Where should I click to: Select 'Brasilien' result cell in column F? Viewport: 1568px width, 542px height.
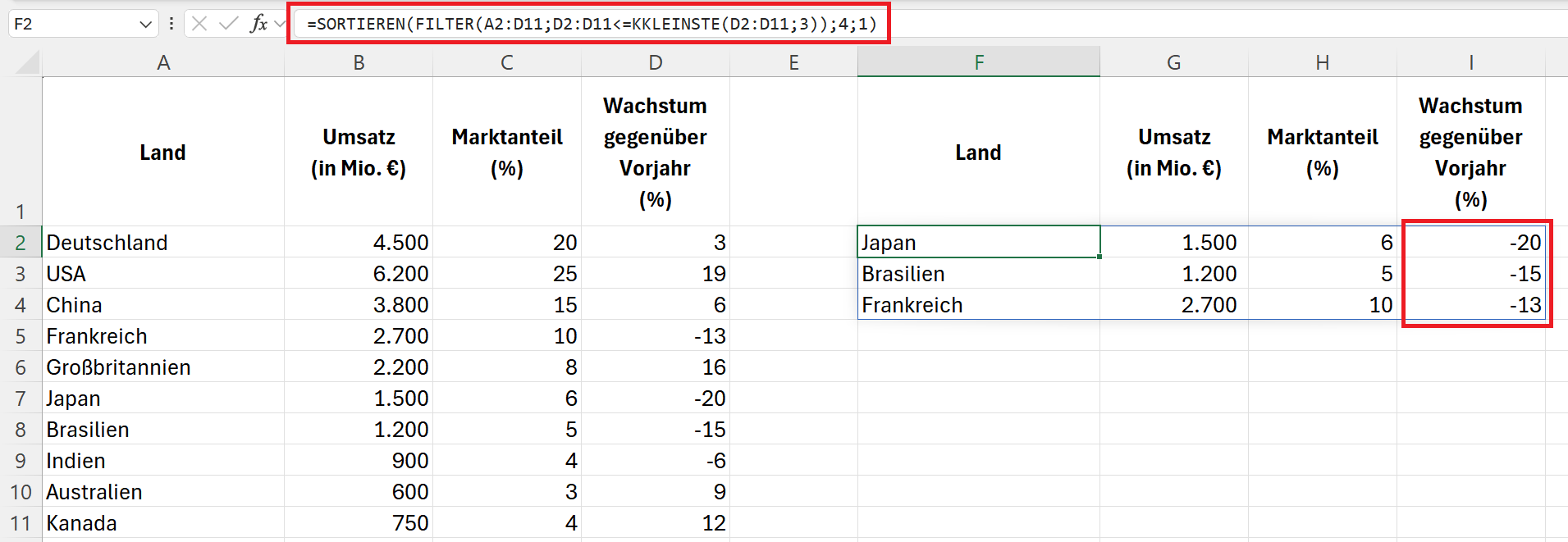(x=979, y=274)
